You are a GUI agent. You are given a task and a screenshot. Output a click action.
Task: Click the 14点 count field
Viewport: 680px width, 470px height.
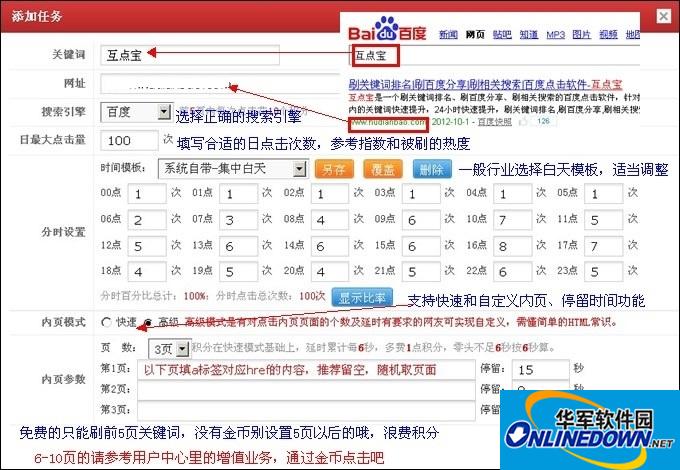(x=330, y=246)
